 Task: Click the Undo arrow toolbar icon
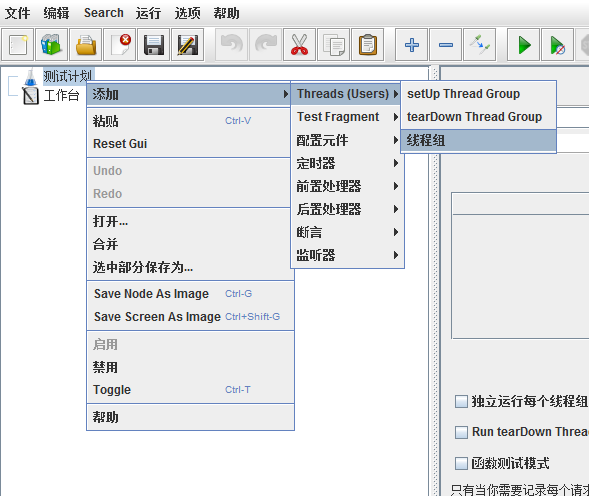pyautogui.click(x=231, y=45)
